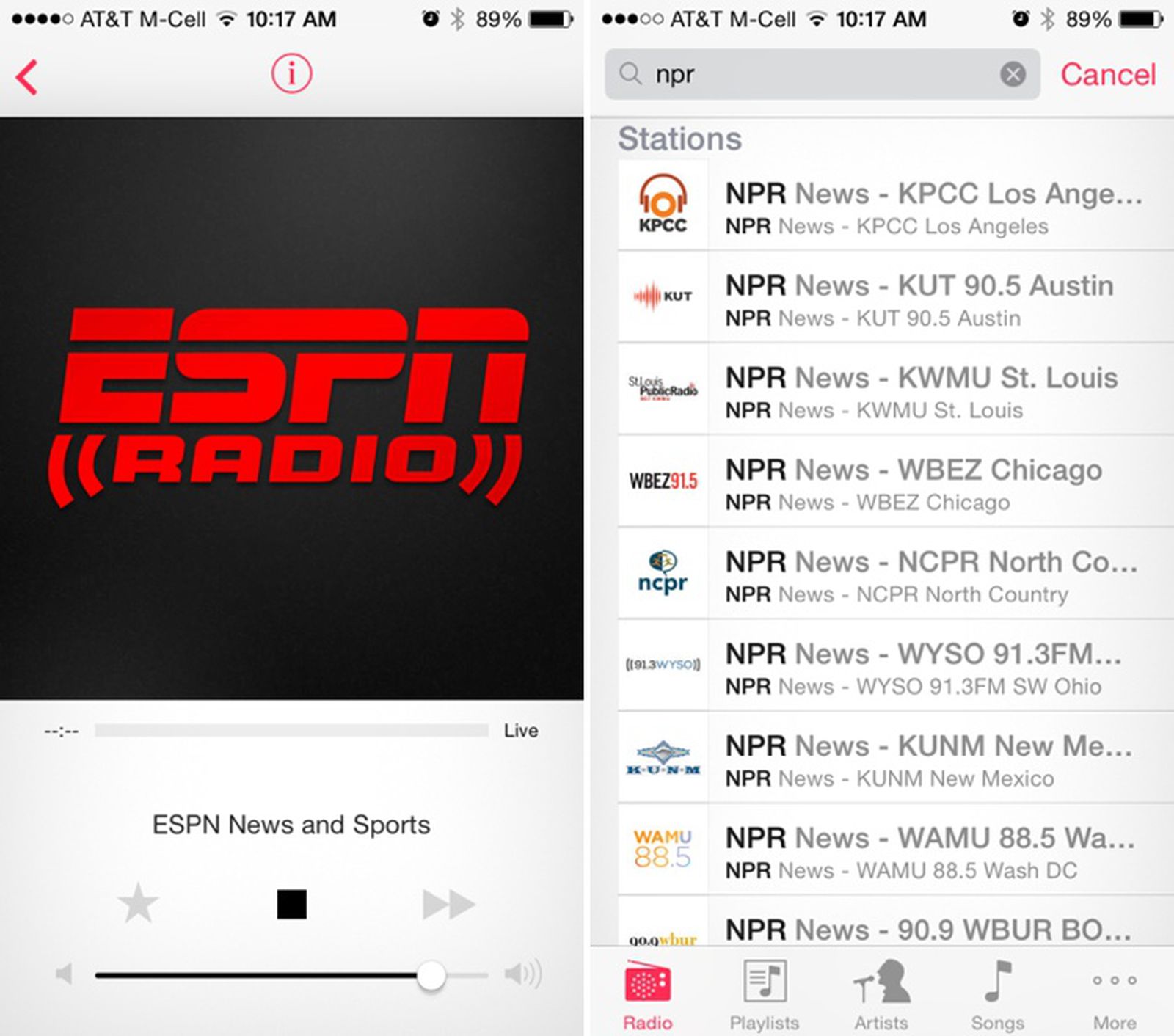Cancel the NPR station search
This screenshot has width=1174, height=1036.
(1108, 74)
